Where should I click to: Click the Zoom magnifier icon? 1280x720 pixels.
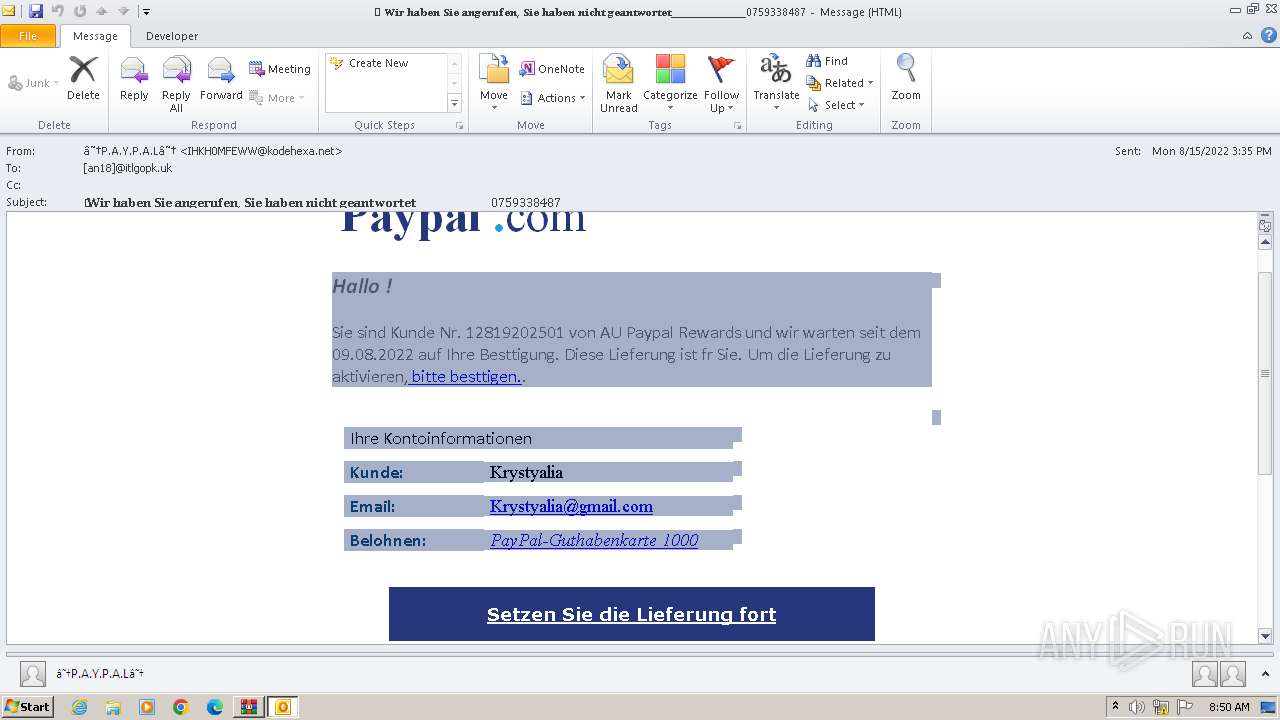906,78
